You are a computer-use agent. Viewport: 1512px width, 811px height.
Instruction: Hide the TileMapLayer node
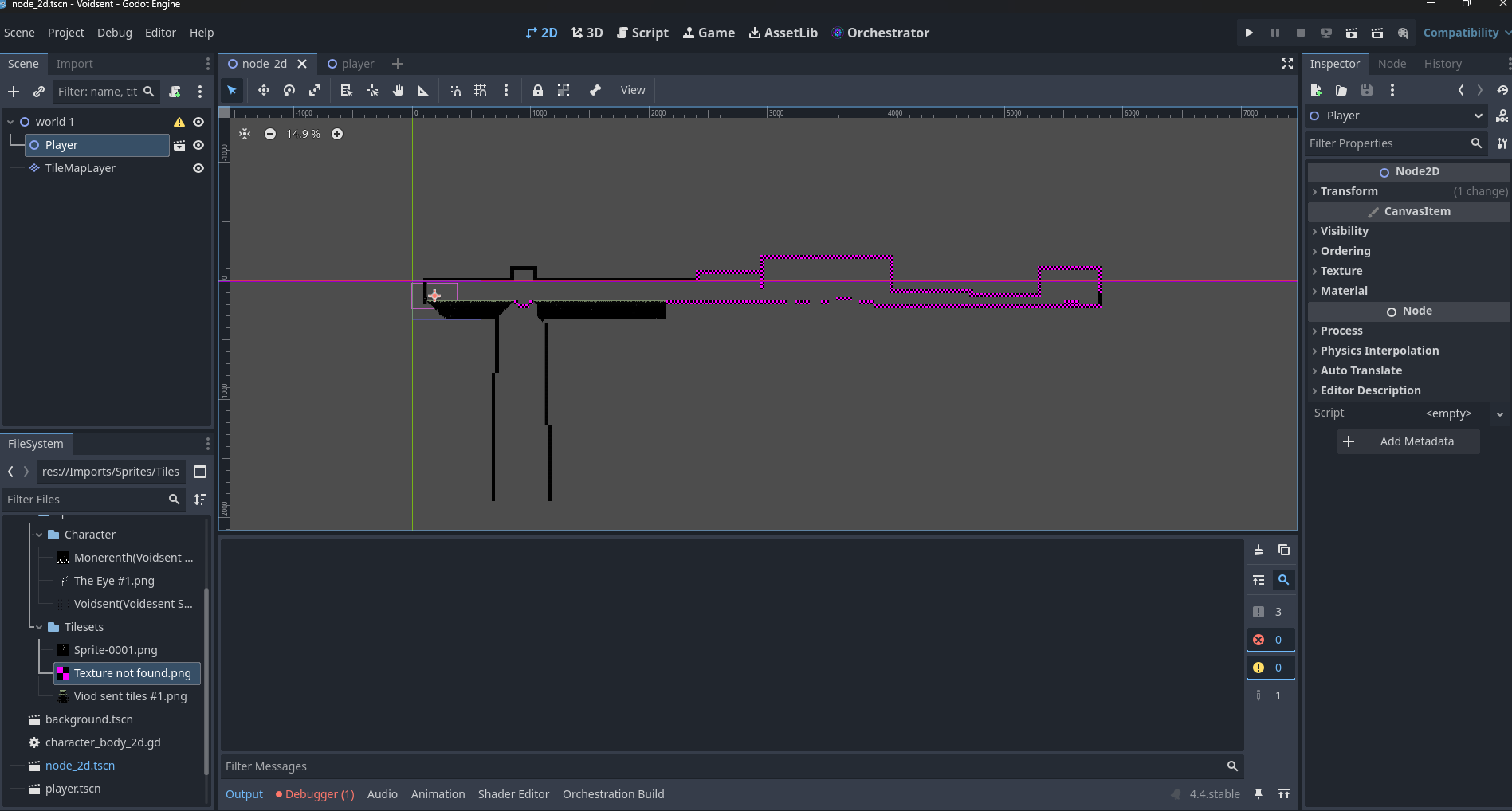point(198,168)
